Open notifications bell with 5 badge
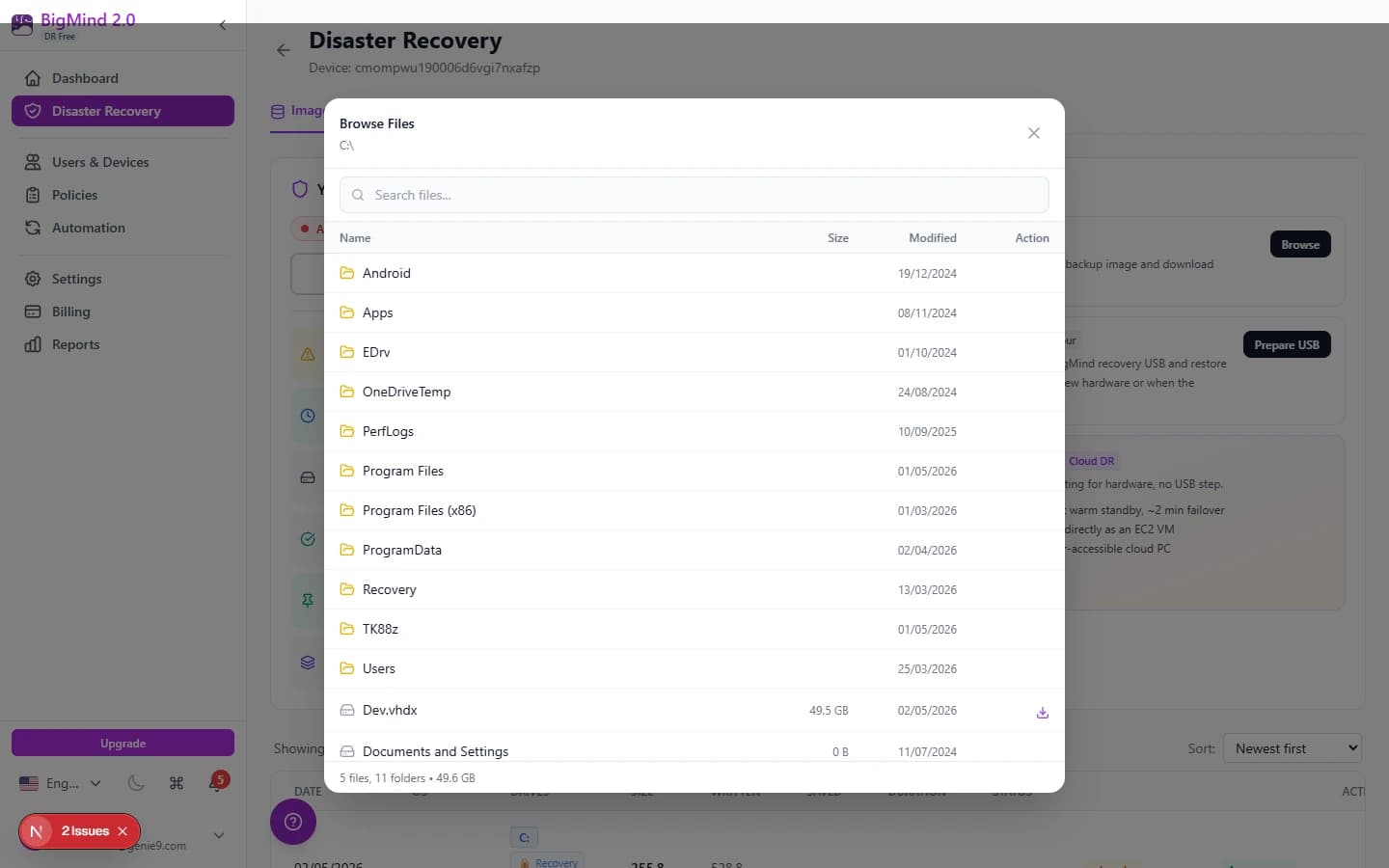1389x868 pixels. 218,782
